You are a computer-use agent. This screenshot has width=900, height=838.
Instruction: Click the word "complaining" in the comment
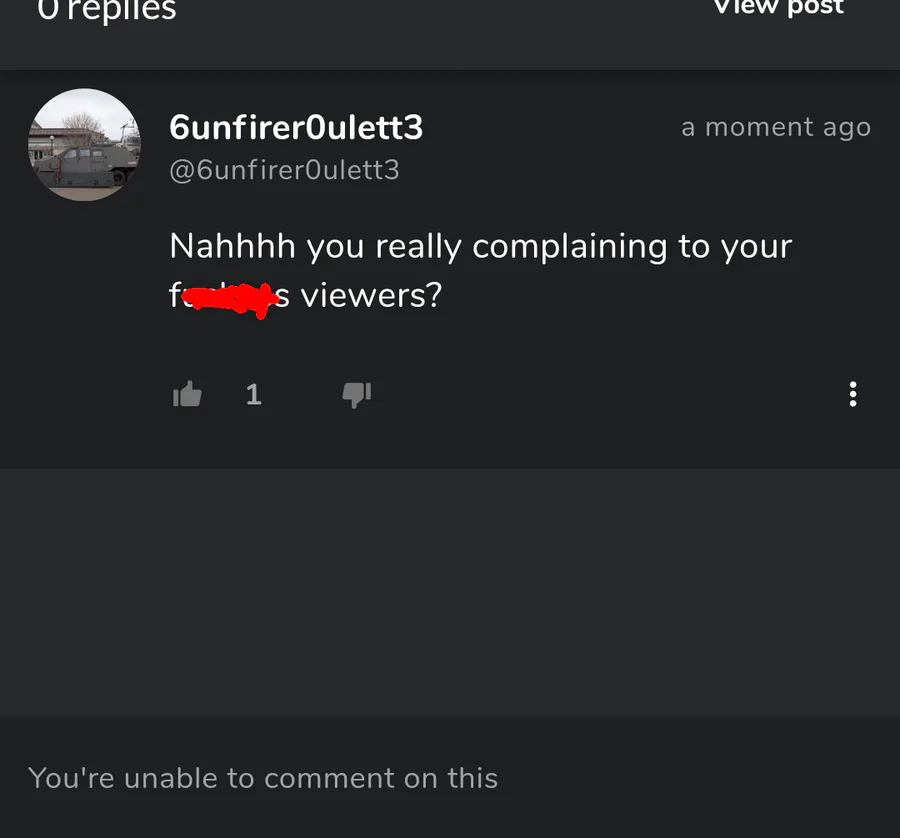[569, 248]
